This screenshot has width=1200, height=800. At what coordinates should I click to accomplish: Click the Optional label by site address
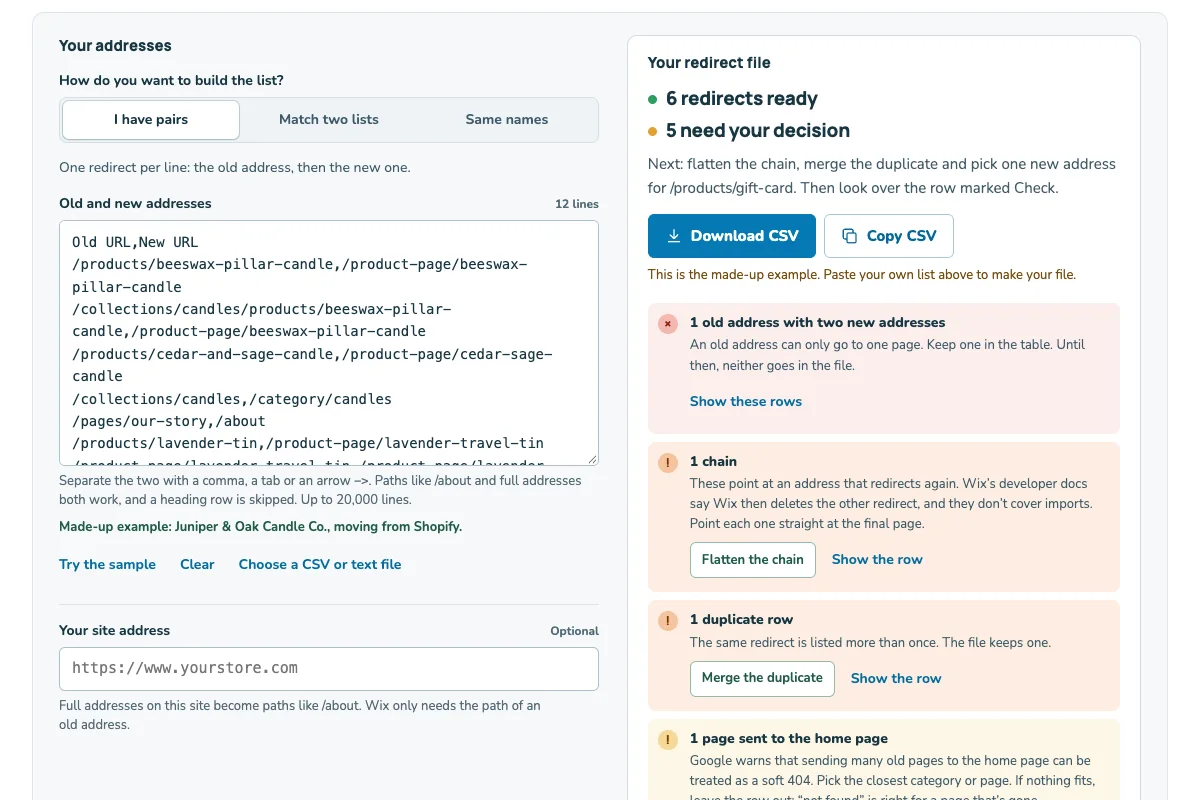tap(574, 631)
